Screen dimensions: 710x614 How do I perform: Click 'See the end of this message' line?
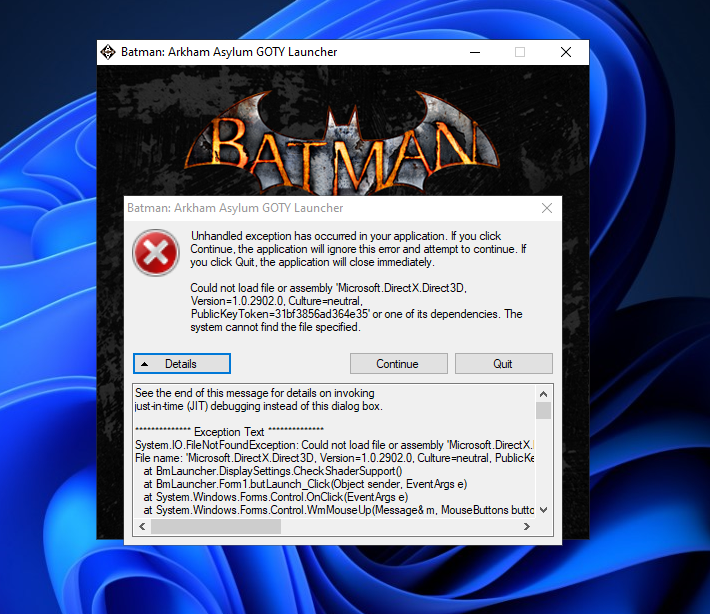(255, 393)
